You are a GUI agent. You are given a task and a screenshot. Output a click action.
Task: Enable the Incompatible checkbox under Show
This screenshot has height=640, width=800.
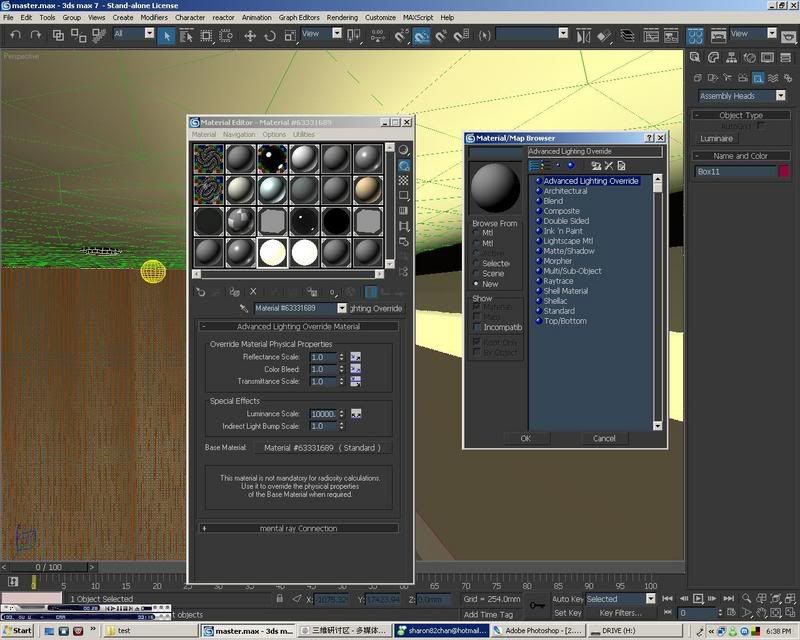(477, 327)
